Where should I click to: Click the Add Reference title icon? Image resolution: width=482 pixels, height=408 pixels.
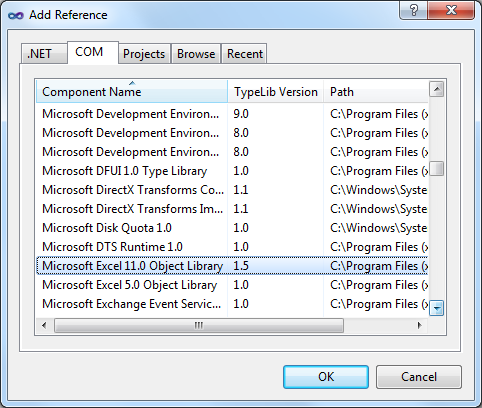coord(16,15)
